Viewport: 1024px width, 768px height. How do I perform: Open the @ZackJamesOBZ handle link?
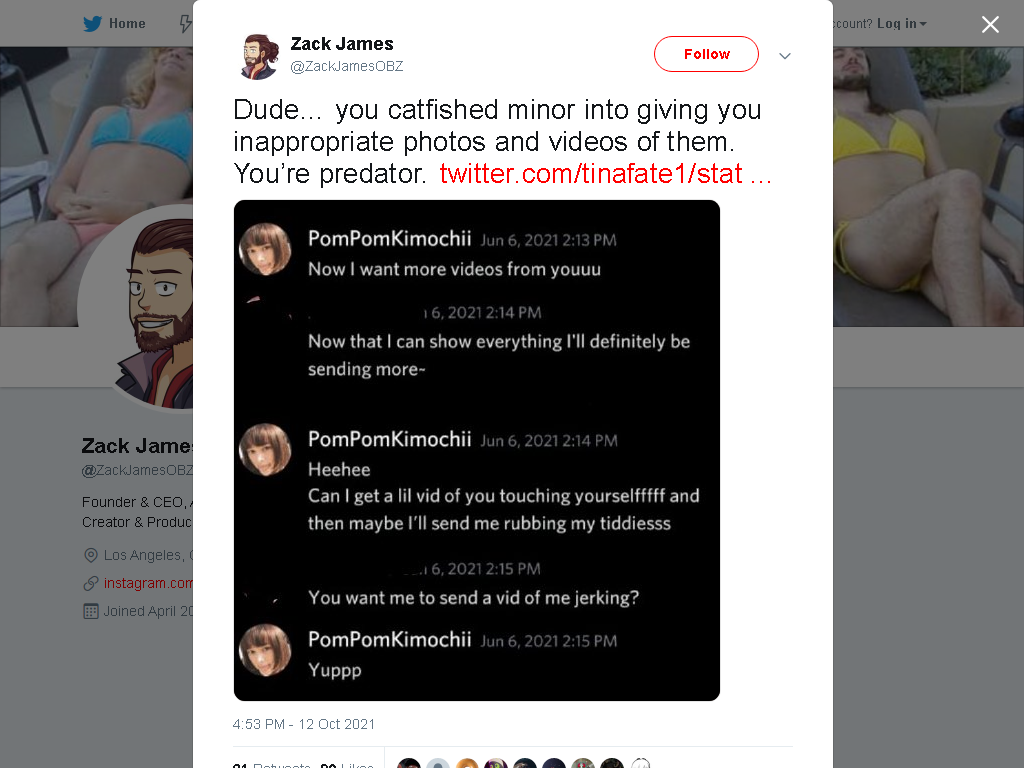(347, 67)
